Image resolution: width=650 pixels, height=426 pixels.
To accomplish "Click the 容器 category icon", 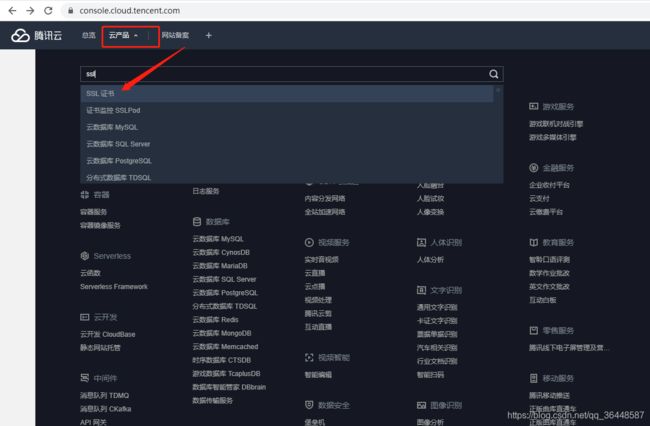I will click(x=85, y=195).
